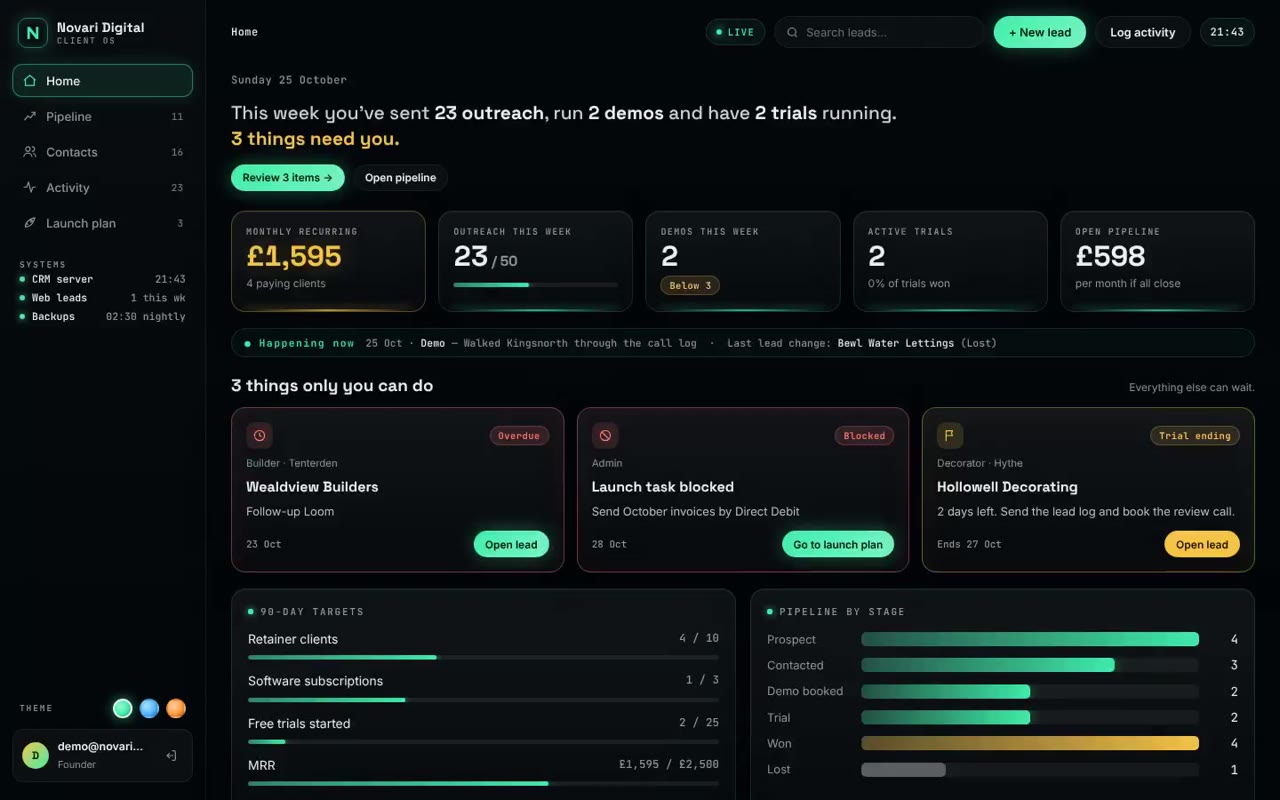Click the Search leads input field

coord(879,32)
